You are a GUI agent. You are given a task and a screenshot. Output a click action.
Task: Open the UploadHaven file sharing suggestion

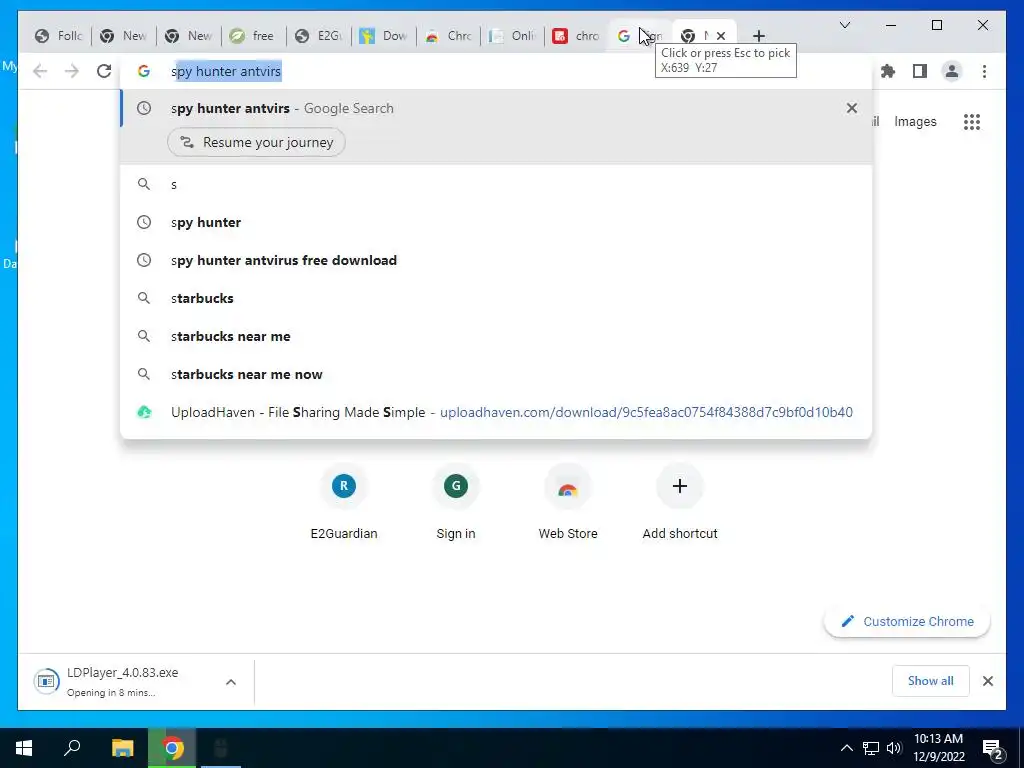[x=496, y=412]
